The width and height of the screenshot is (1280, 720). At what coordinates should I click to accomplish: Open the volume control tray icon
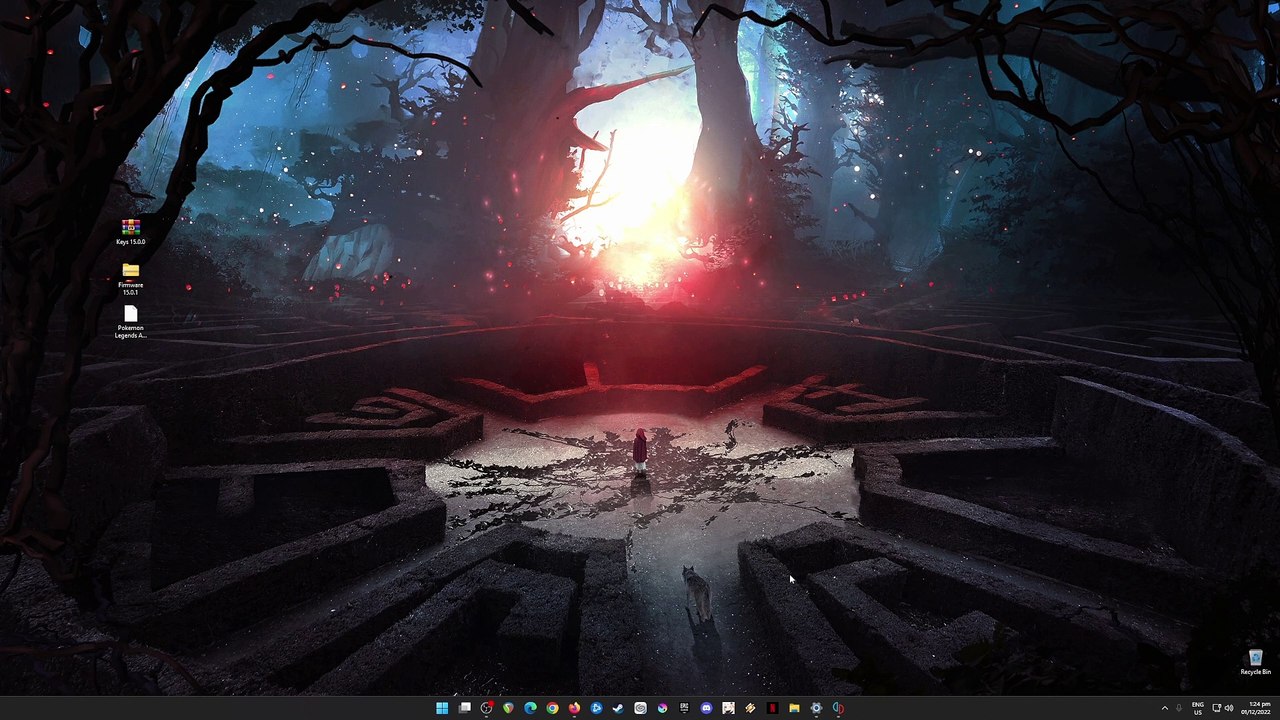tap(1229, 708)
